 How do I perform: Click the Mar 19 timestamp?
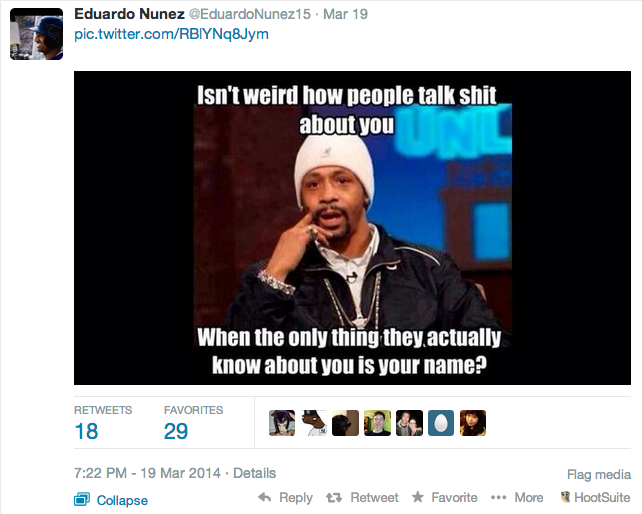pos(345,14)
